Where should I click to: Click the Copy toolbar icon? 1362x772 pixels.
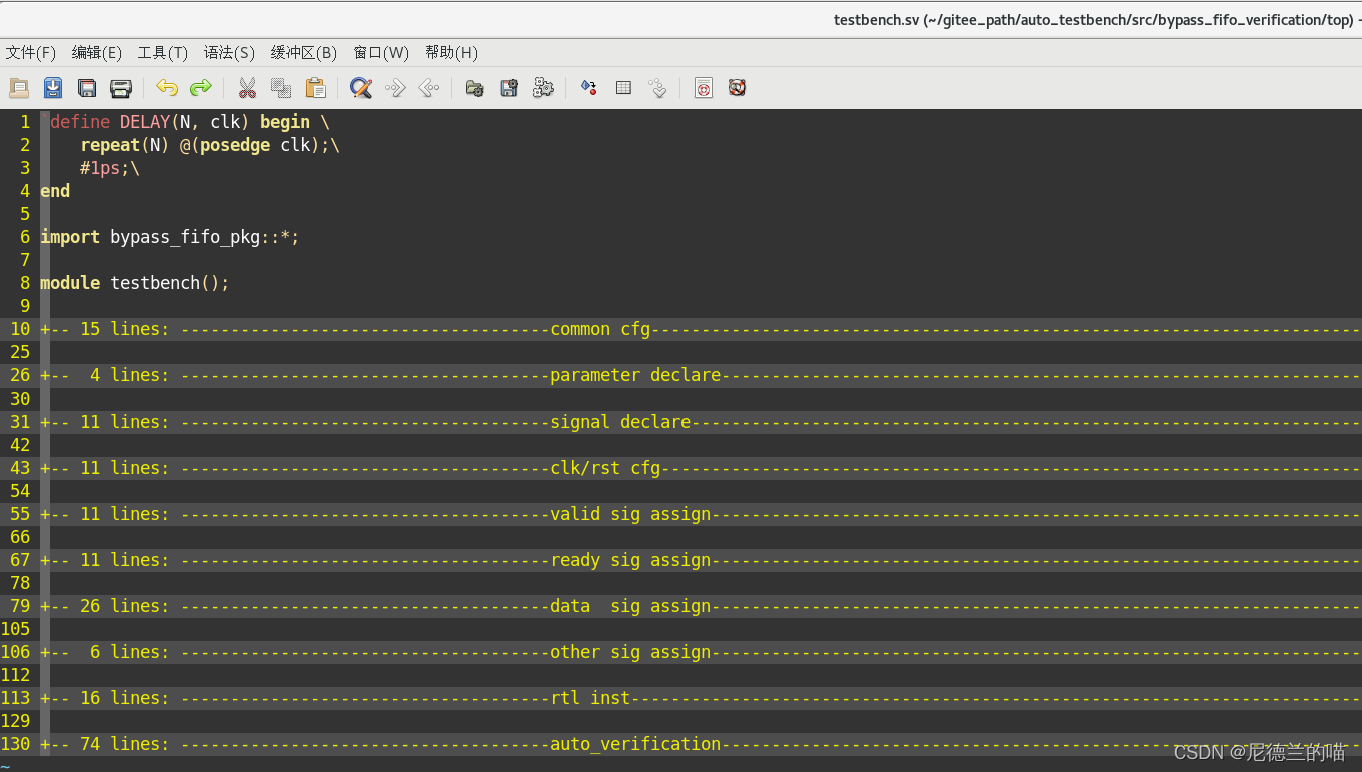(281, 88)
